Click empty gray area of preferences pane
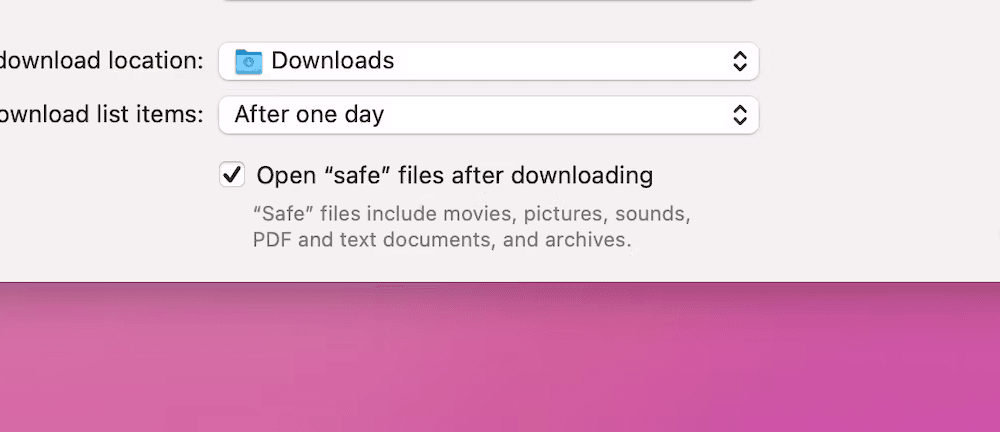1000x432 pixels. [874, 160]
